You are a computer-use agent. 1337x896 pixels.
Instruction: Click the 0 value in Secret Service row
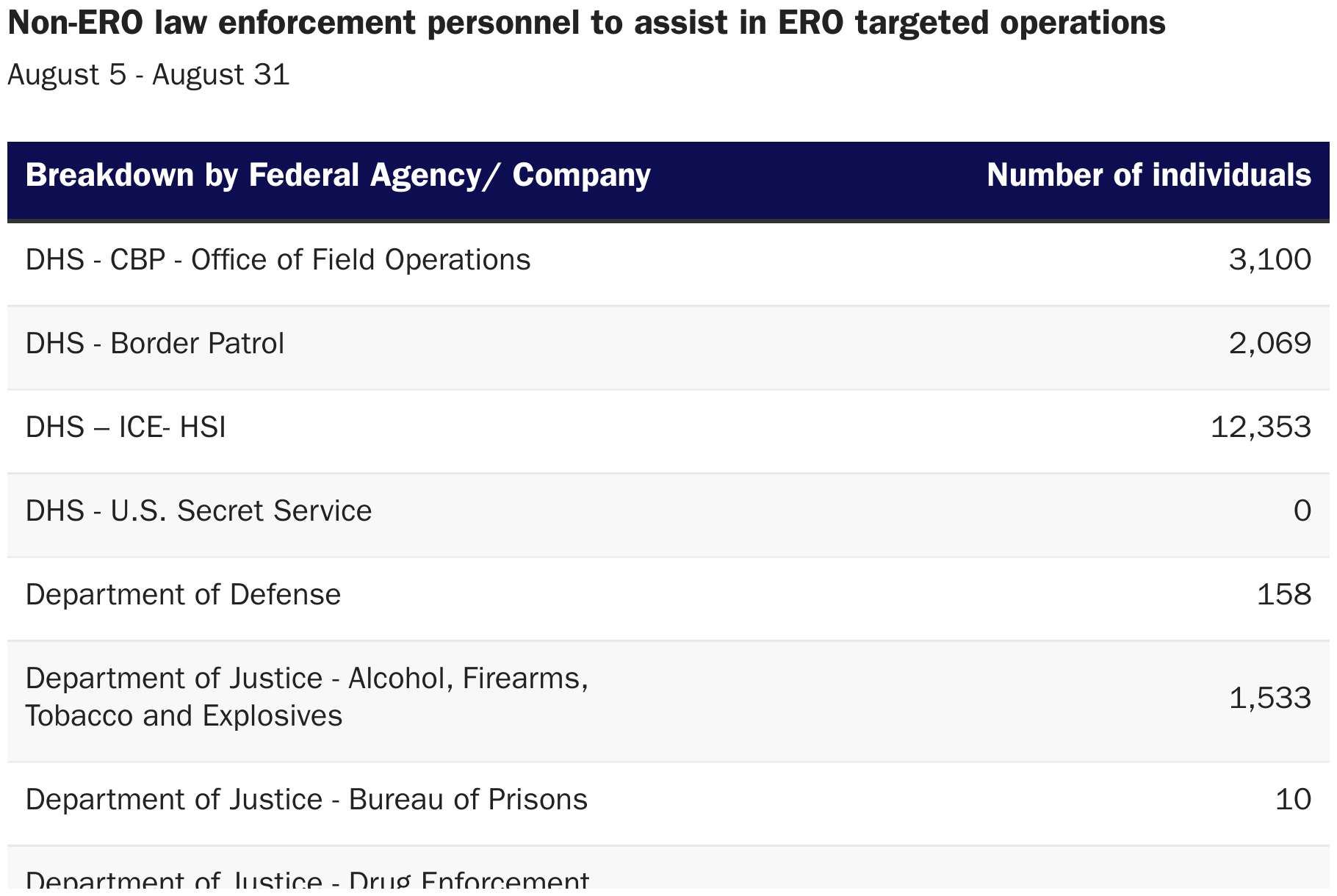1302,511
